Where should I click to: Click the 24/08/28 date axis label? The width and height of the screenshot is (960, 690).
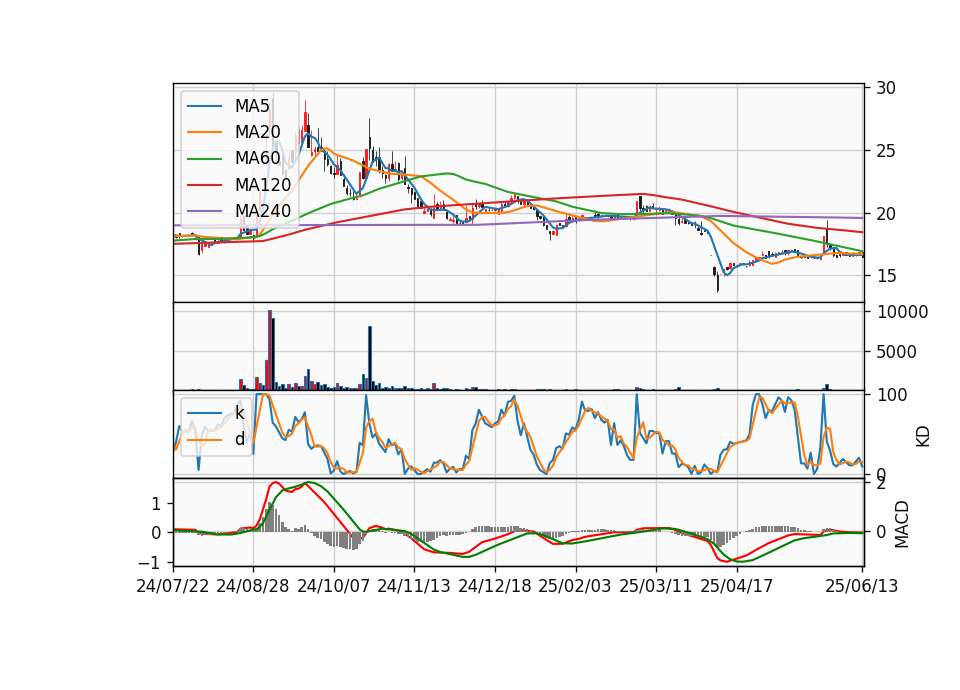point(253,586)
